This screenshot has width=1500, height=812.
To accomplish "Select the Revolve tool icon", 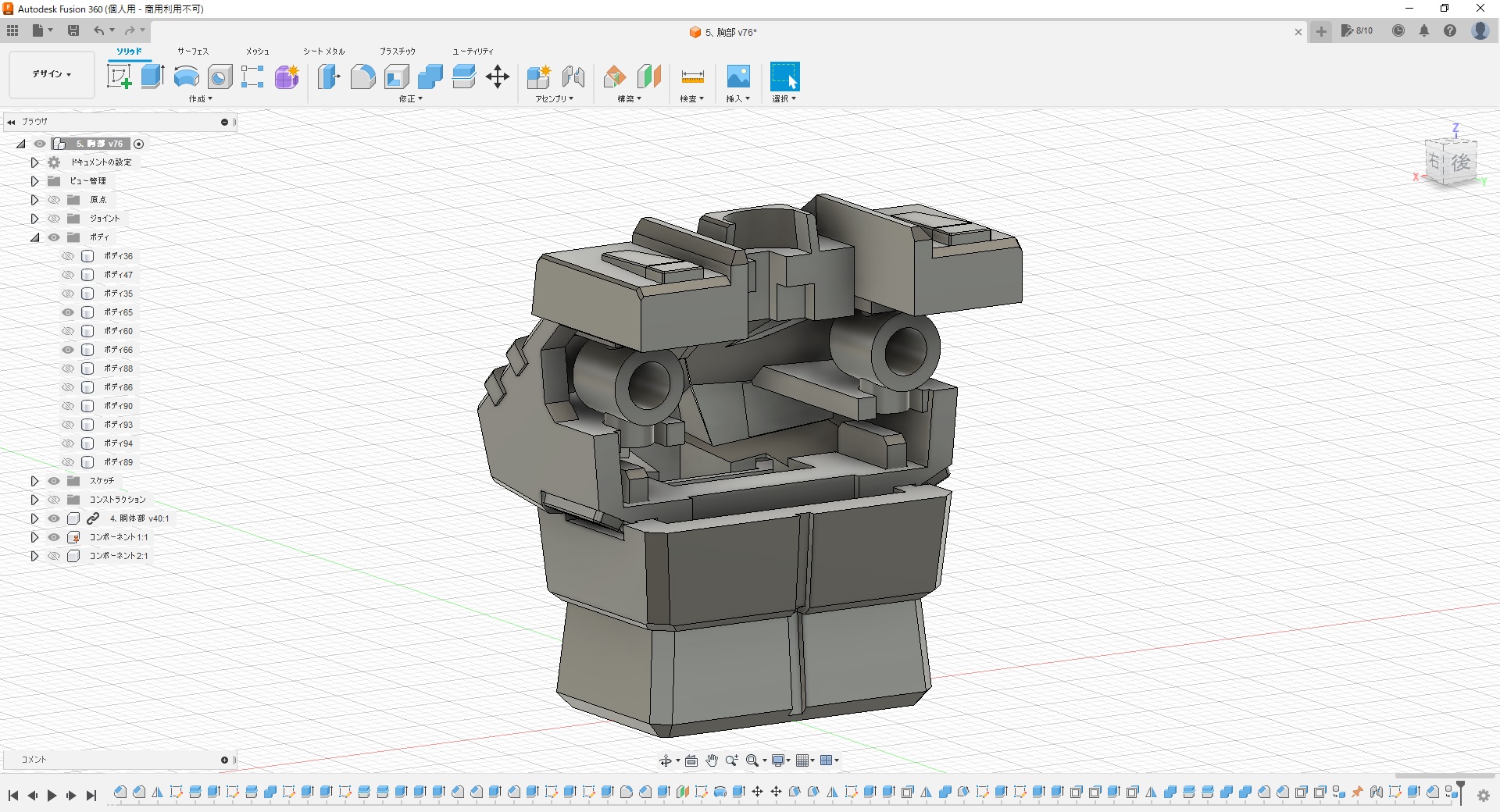I will pos(186,77).
